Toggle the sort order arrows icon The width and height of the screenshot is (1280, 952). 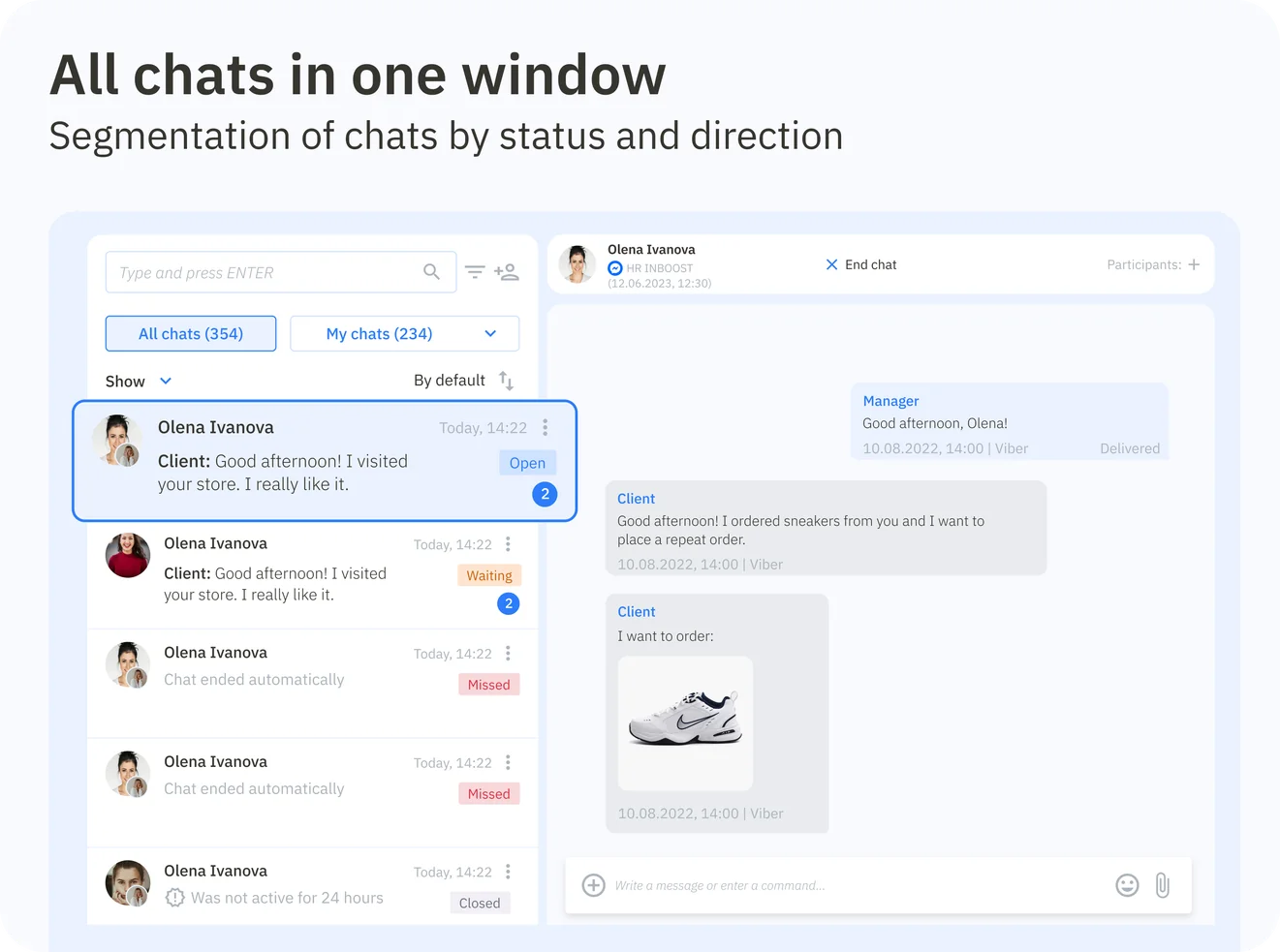506,381
